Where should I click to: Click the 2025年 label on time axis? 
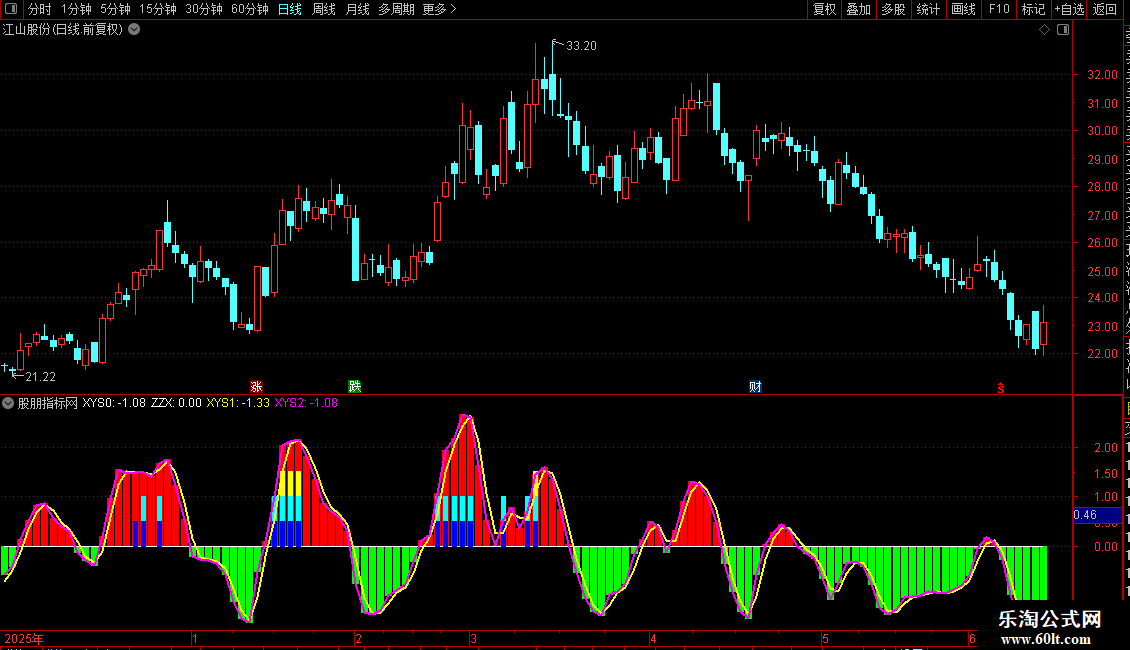click(24, 638)
